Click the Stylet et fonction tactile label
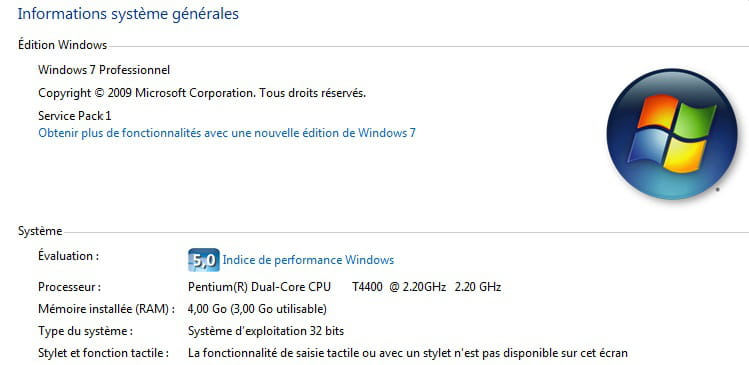Image resolution: width=749 pixels, height=365 pixels. 104,354
